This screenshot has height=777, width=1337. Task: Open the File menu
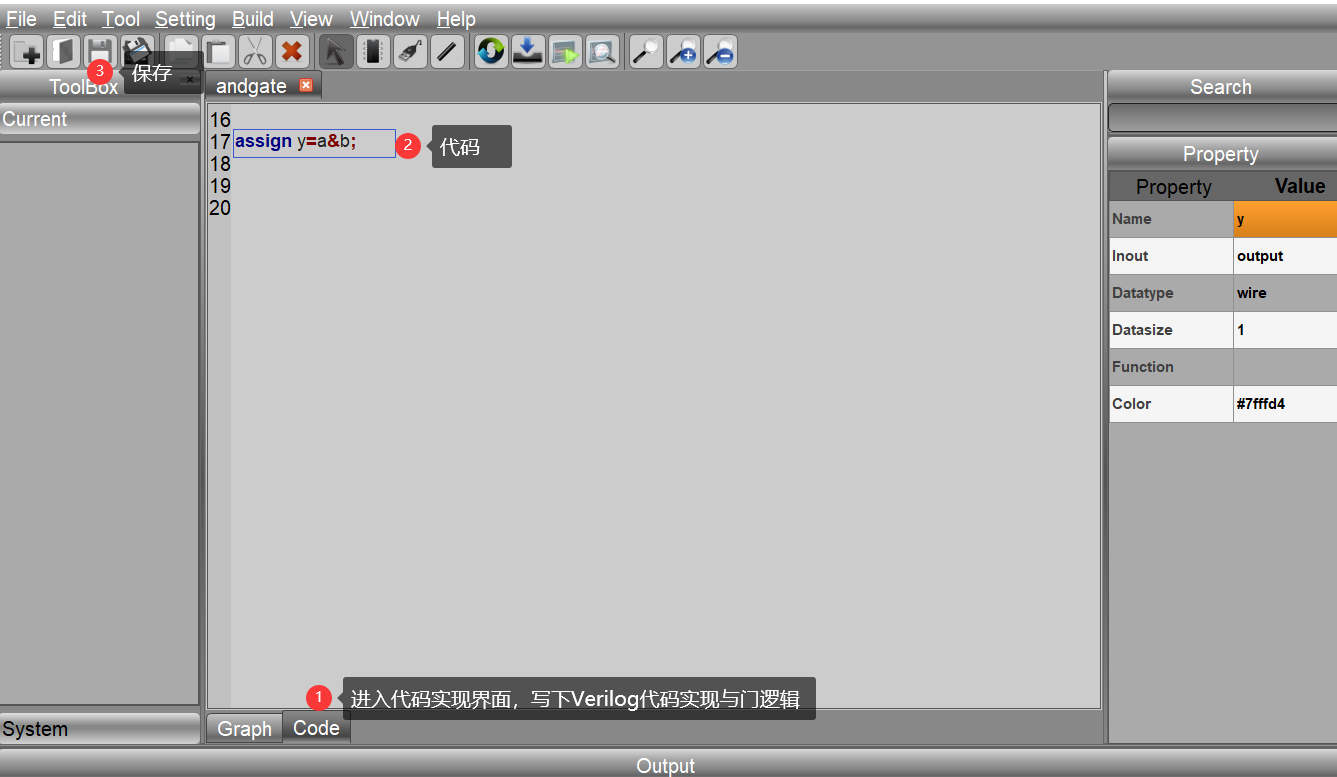coord(22,19)
